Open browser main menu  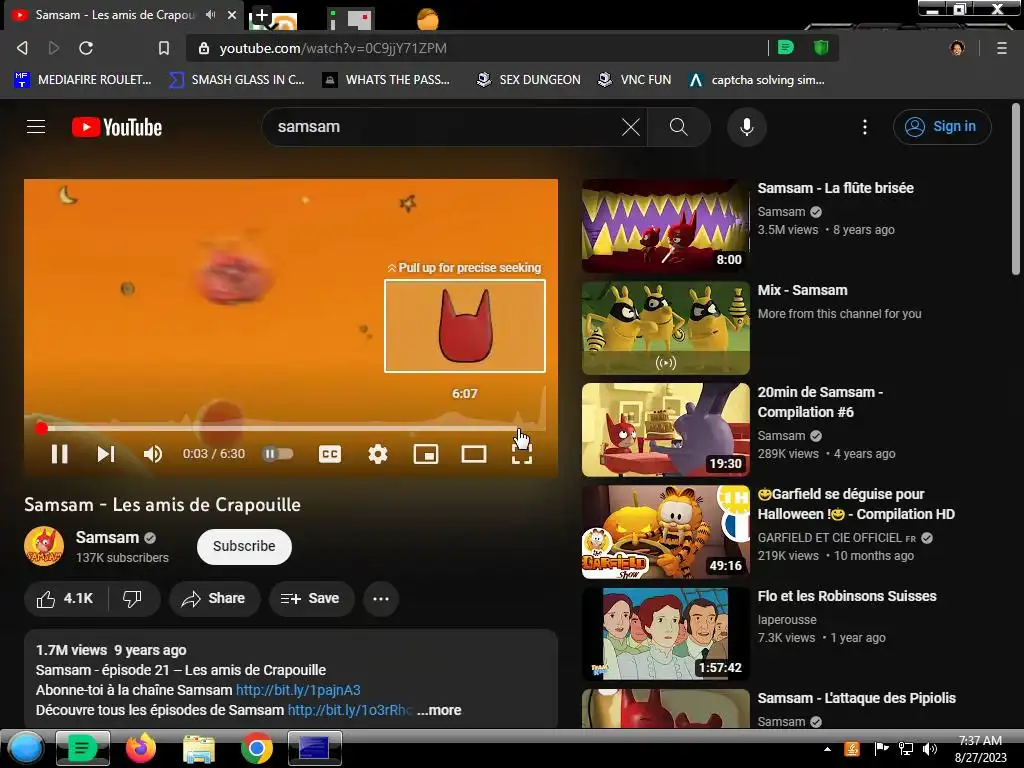pyautogui.click(x=1002, y=48)
